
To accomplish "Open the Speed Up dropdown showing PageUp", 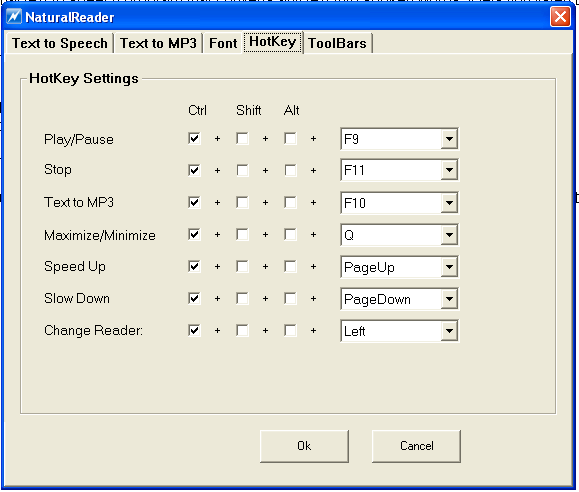I will click(x=449, y=267).
